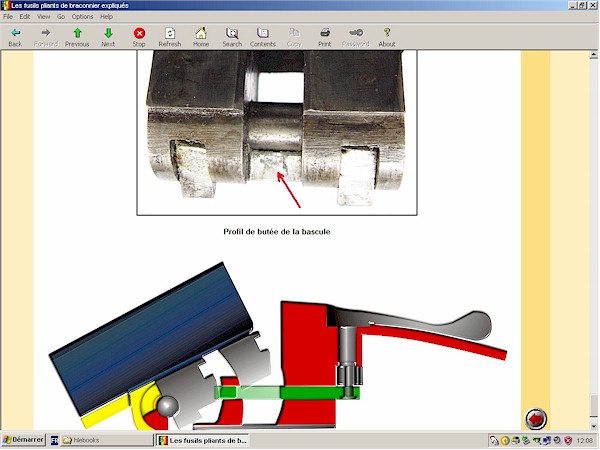Click the green arrow hardware removal tray icon

pos(526,441)
